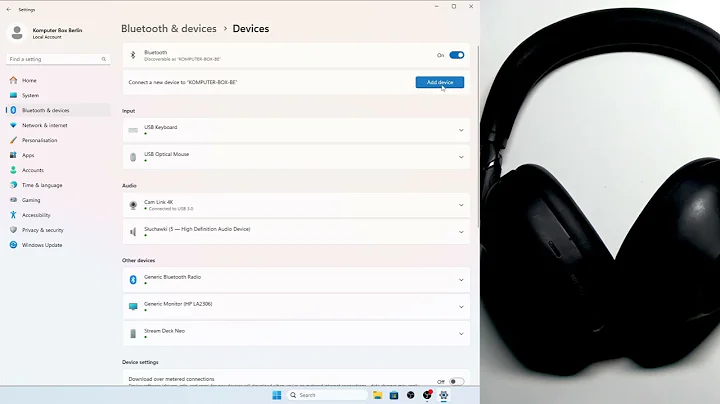Screen dimensions: 720x404
Task: Click the back arrow in Settings title bar
Action: point(9,9)
